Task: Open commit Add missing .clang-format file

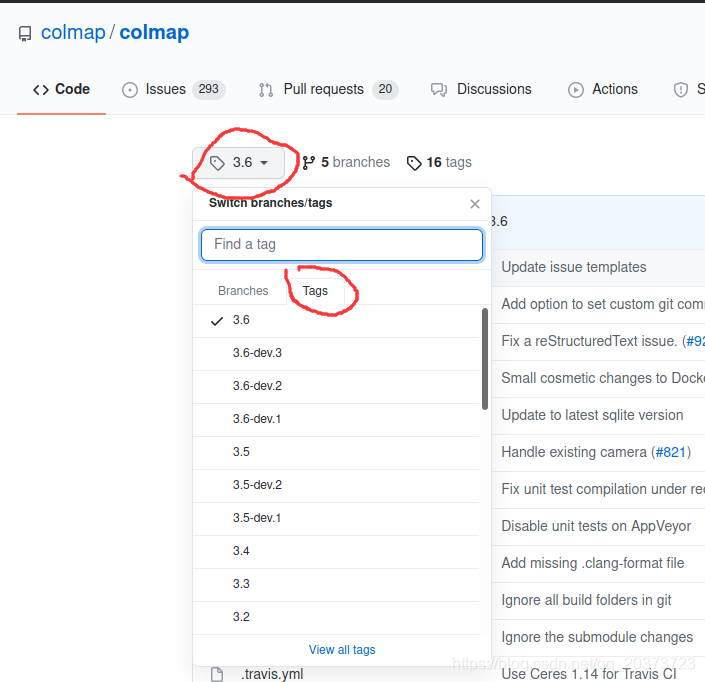Action: click(593, 563)
